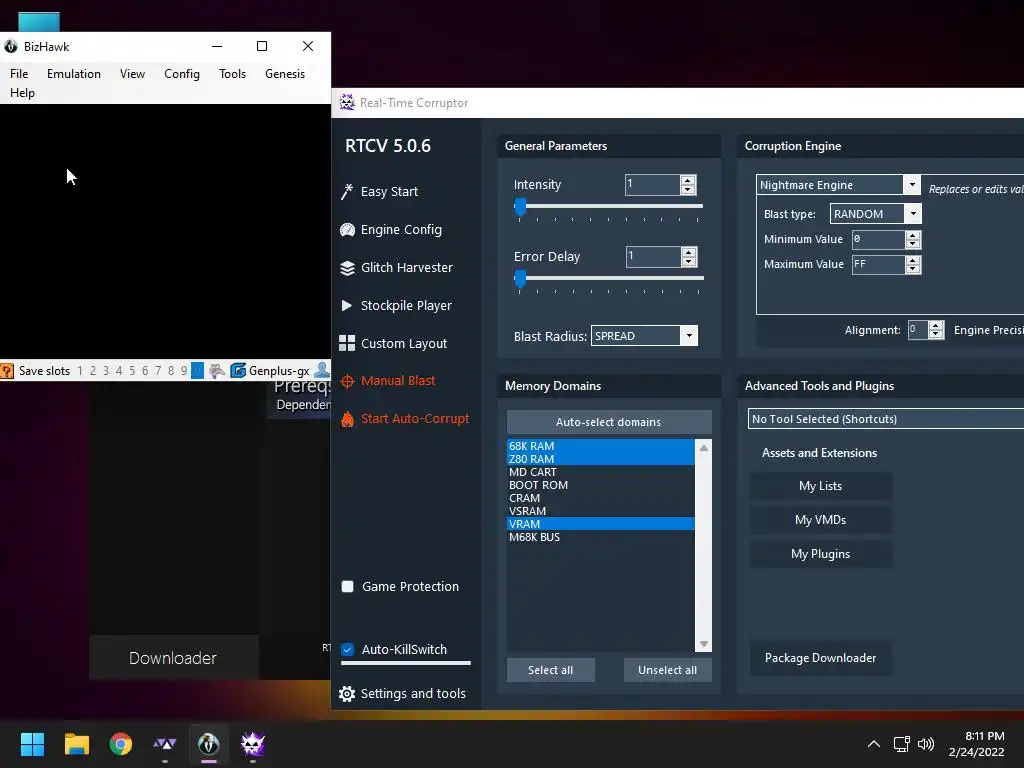Click Minimum Value stepper arrows
The image size is (1024, 768).
(913, 240)
